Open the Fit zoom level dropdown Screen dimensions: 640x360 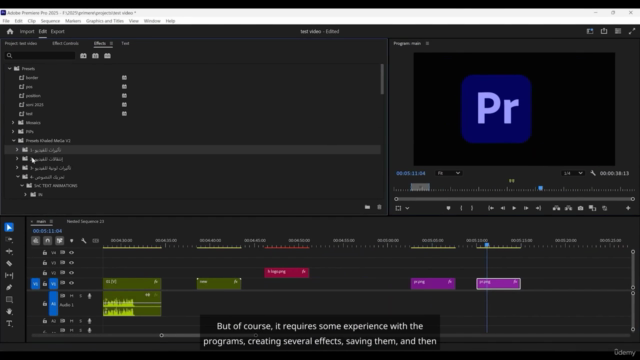coord(448,173)
